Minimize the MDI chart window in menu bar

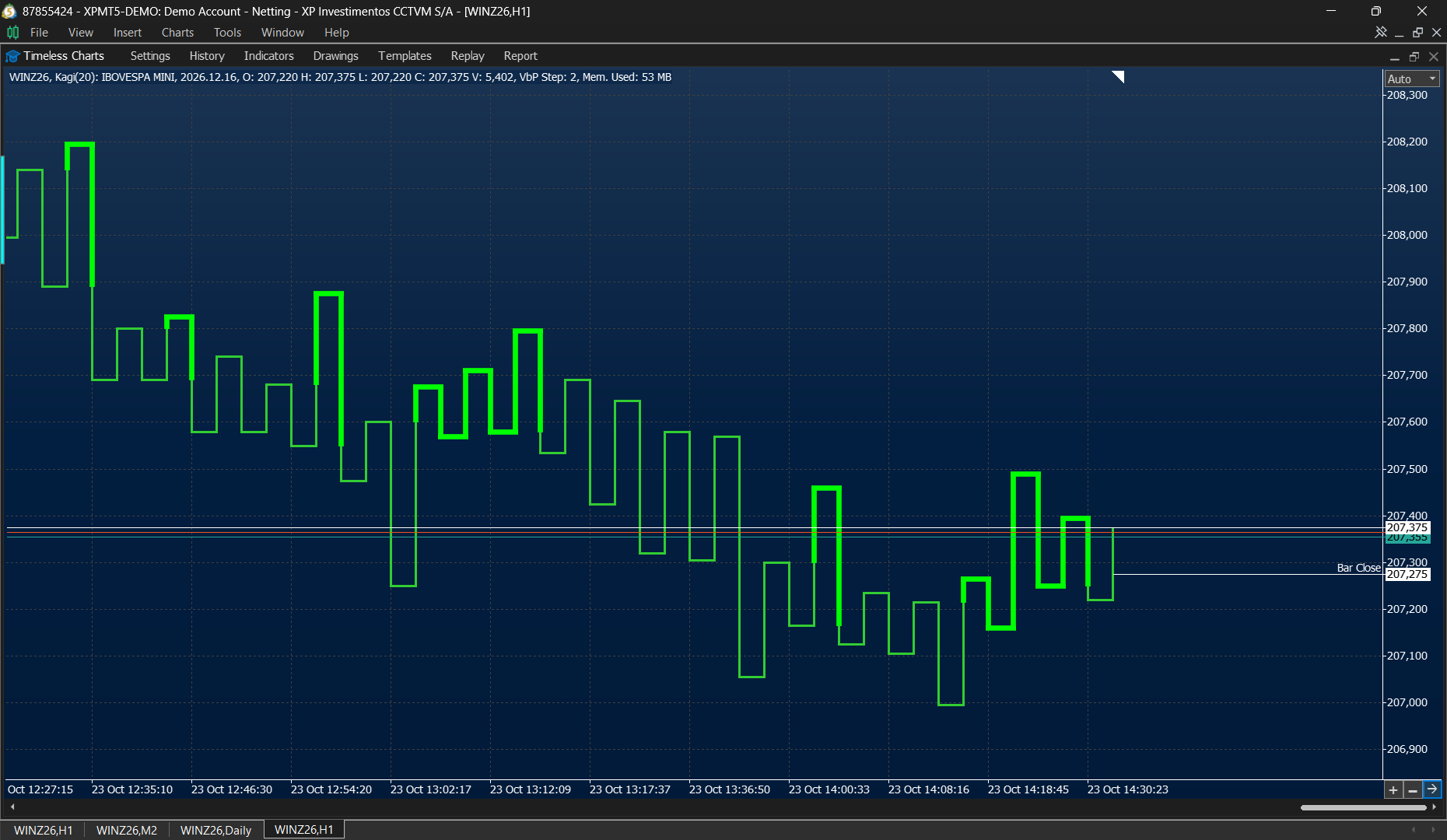click(1399, 33)
